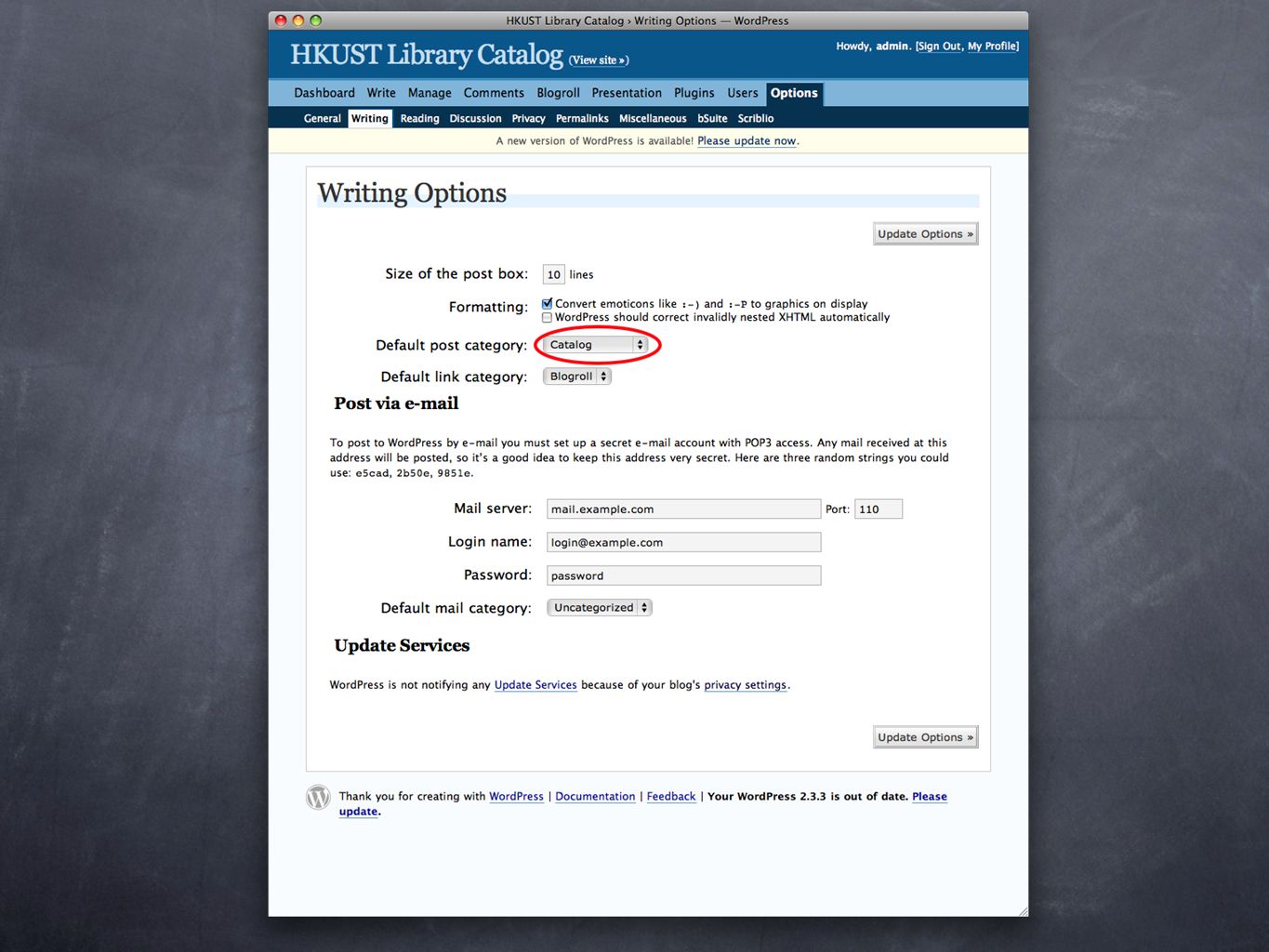Image resolution: width=1269 pixels, height=952 pixels.
Task: Click the bottom Update Options button
Action: [x=926, y=737]
